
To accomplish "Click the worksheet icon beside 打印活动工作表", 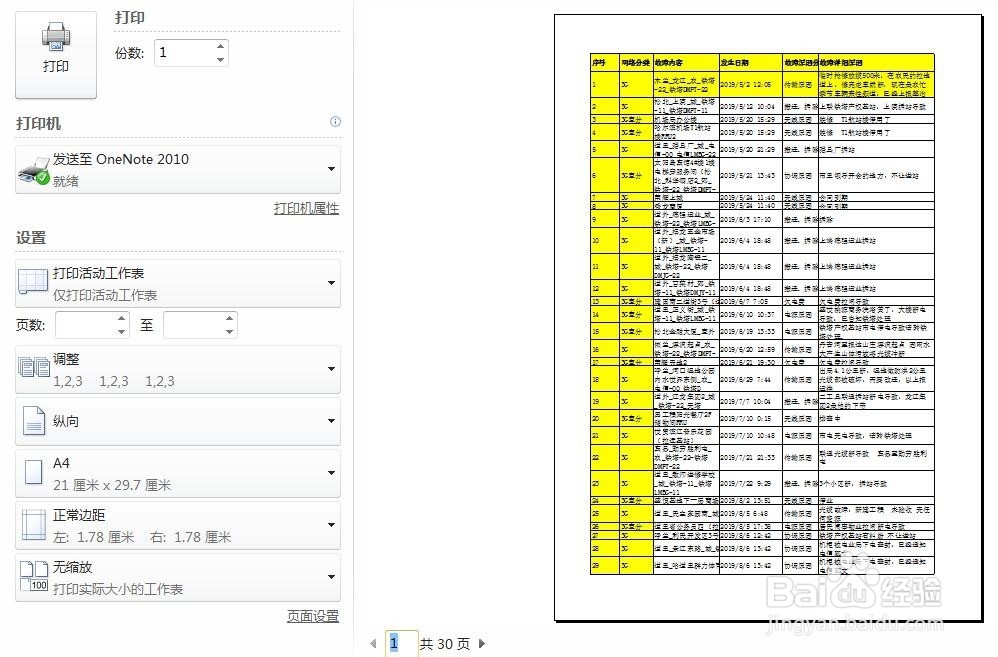I will coord(33,281).
